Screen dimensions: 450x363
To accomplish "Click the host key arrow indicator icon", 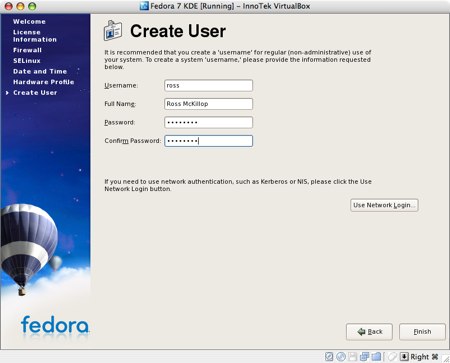I will (404, 356).
